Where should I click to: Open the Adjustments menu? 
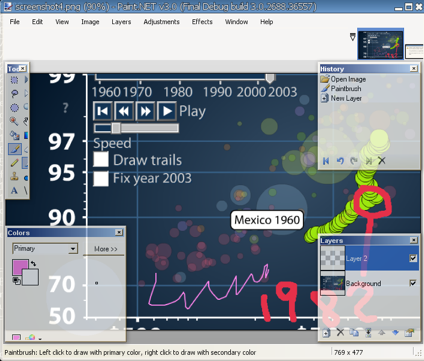click(161, 22)
